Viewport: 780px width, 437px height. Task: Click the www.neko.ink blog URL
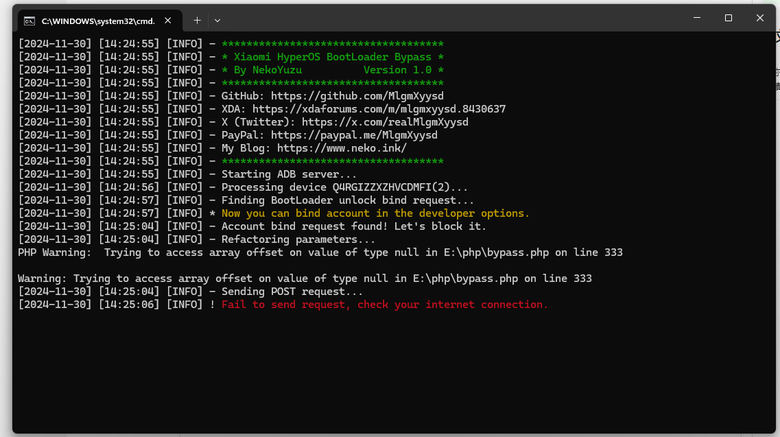pyautogui.click(x=342, y=148)
